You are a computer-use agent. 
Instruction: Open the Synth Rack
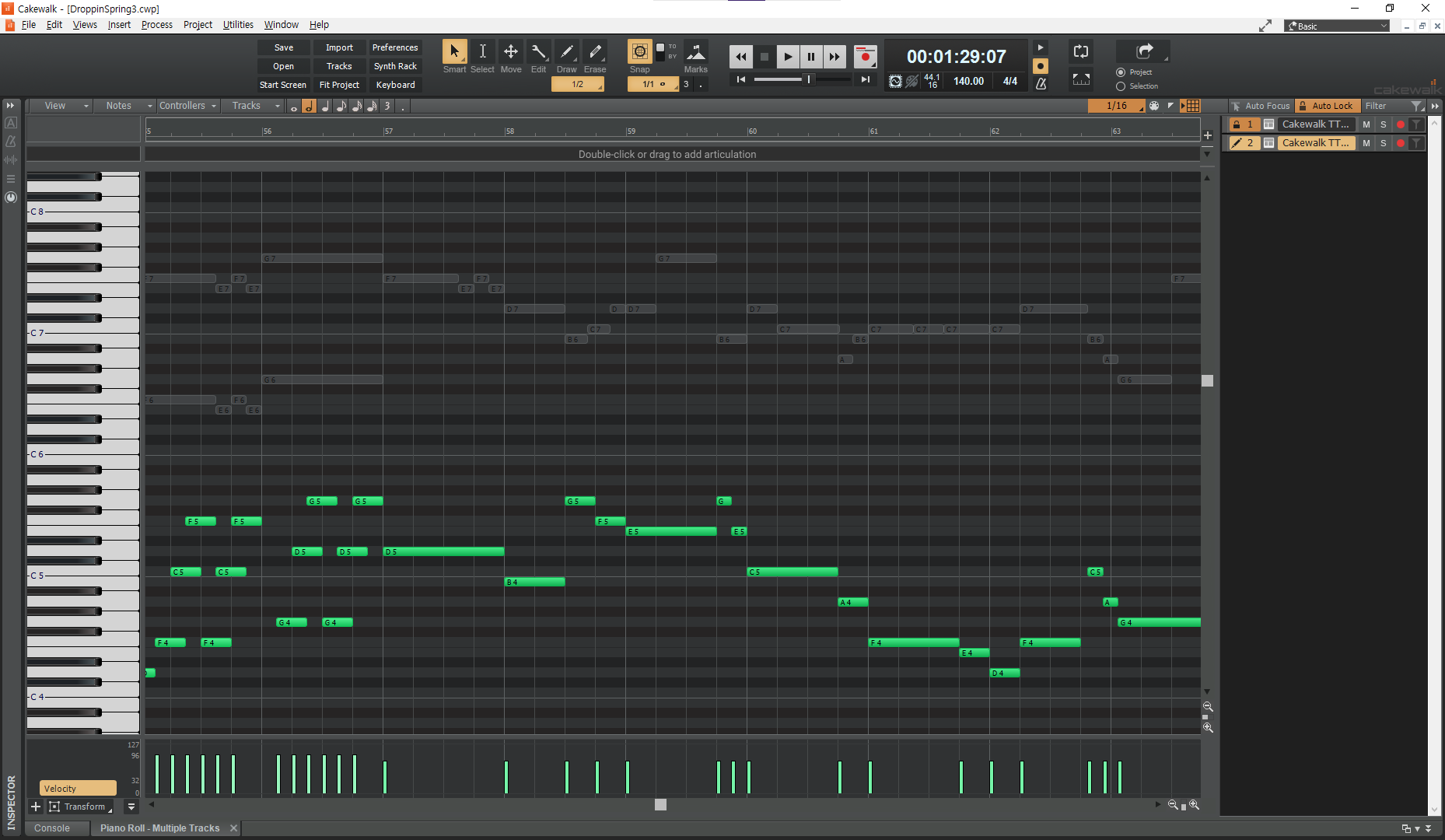[395, 66]
